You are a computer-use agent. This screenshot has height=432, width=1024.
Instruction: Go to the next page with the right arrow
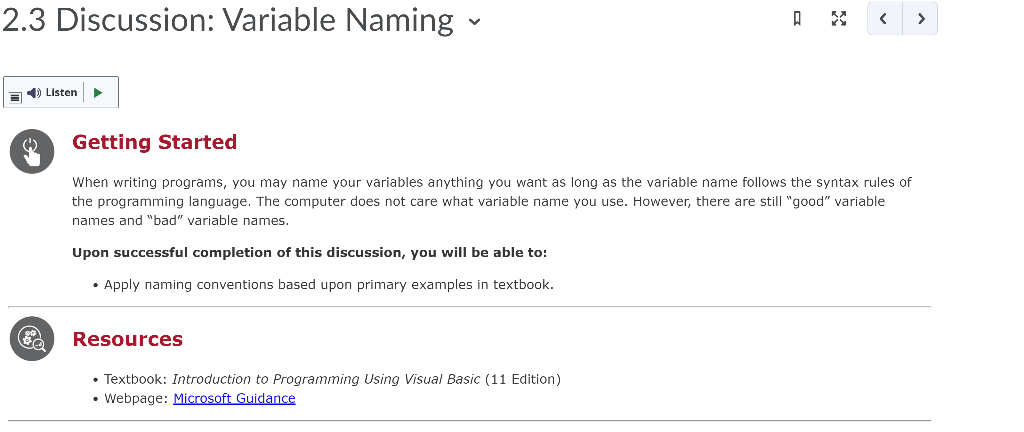tap(921, 18)
